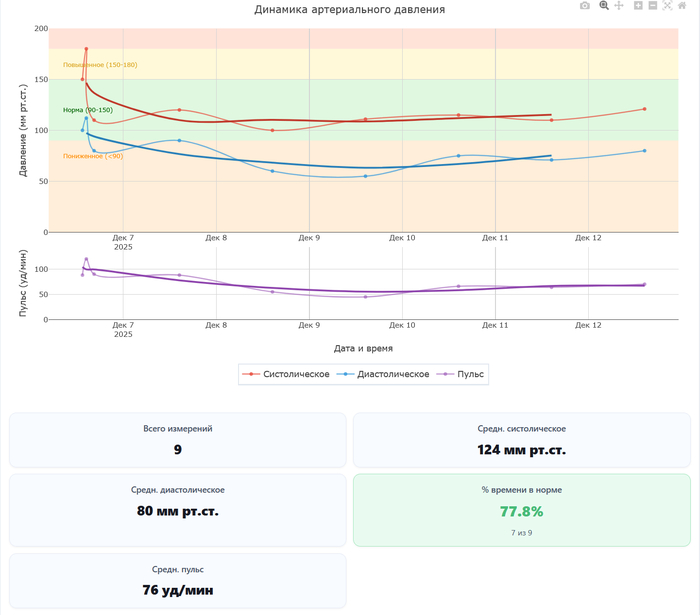Click the Zoom in plus icon
The width and height of the screenshot is (700, 615).
coord(638,6)
